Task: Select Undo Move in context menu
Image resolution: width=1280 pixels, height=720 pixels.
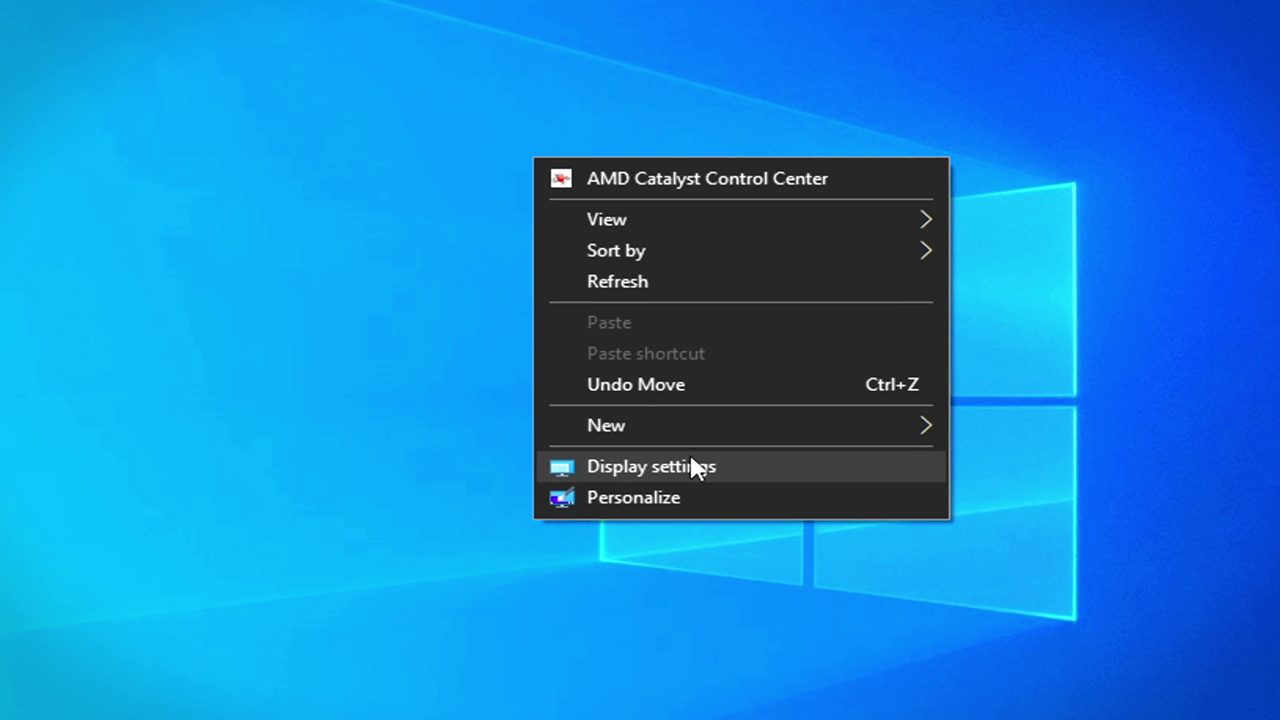Action: pos(741,384)
